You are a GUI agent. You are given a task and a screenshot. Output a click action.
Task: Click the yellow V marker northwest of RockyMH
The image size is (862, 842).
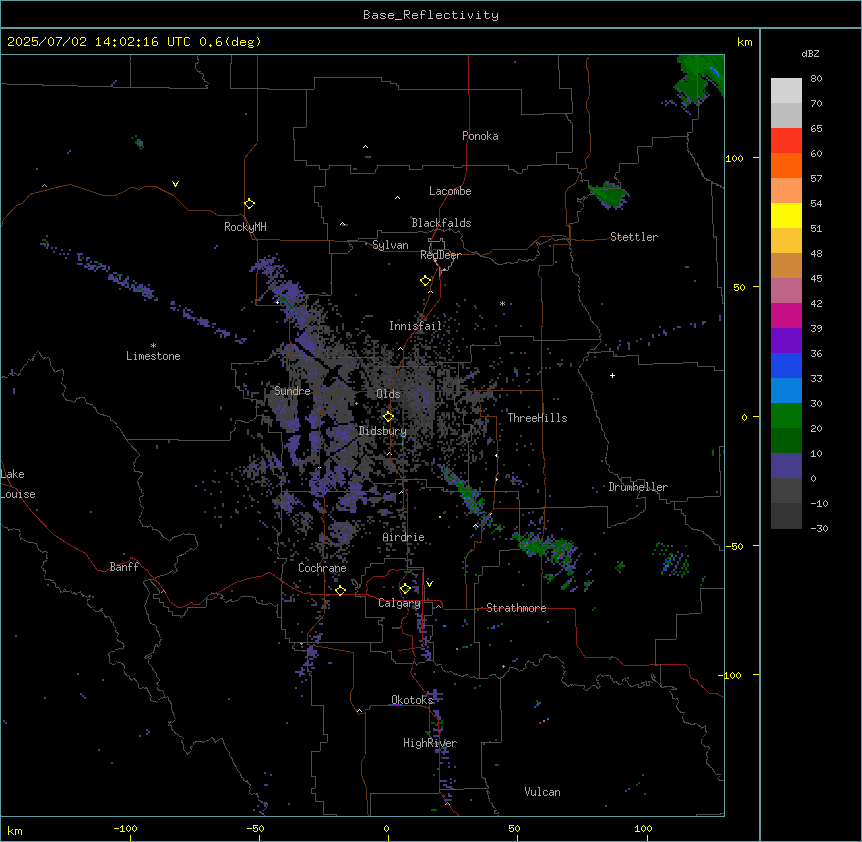(x=175, y=184)
